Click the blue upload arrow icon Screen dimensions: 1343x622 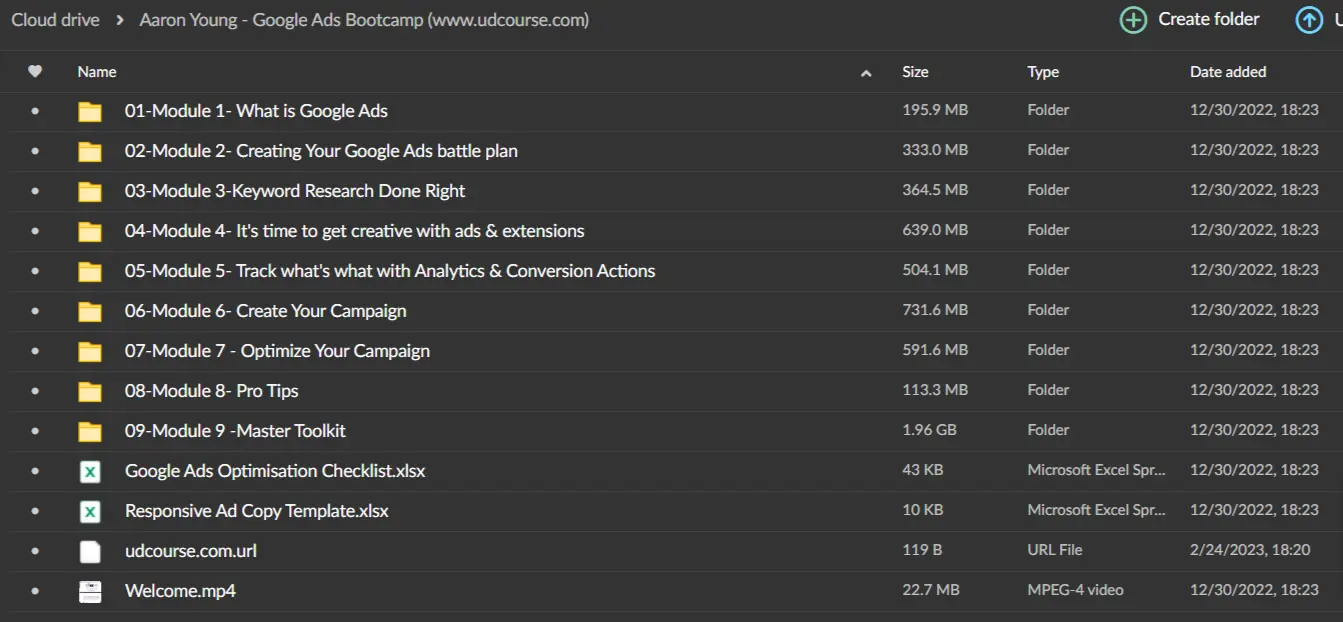(x=1309, y=20)
